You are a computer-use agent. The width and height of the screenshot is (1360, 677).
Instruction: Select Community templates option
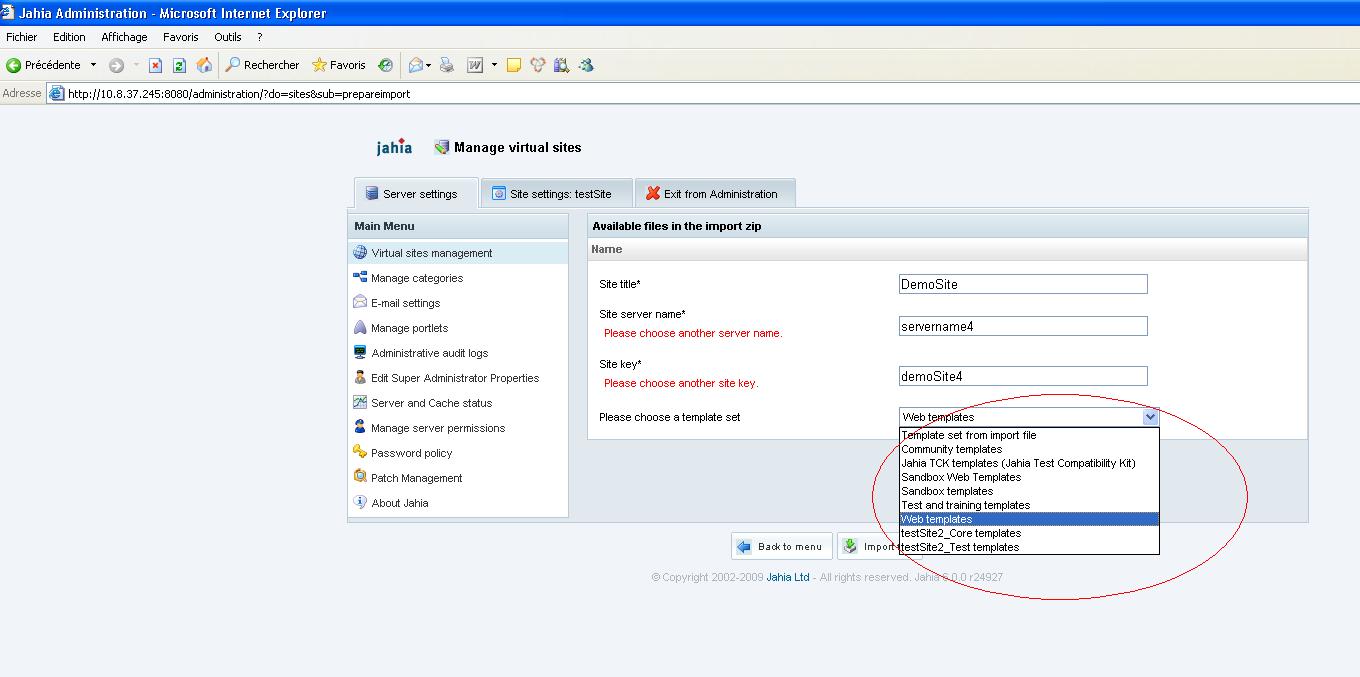click(x=1029, y=449)
